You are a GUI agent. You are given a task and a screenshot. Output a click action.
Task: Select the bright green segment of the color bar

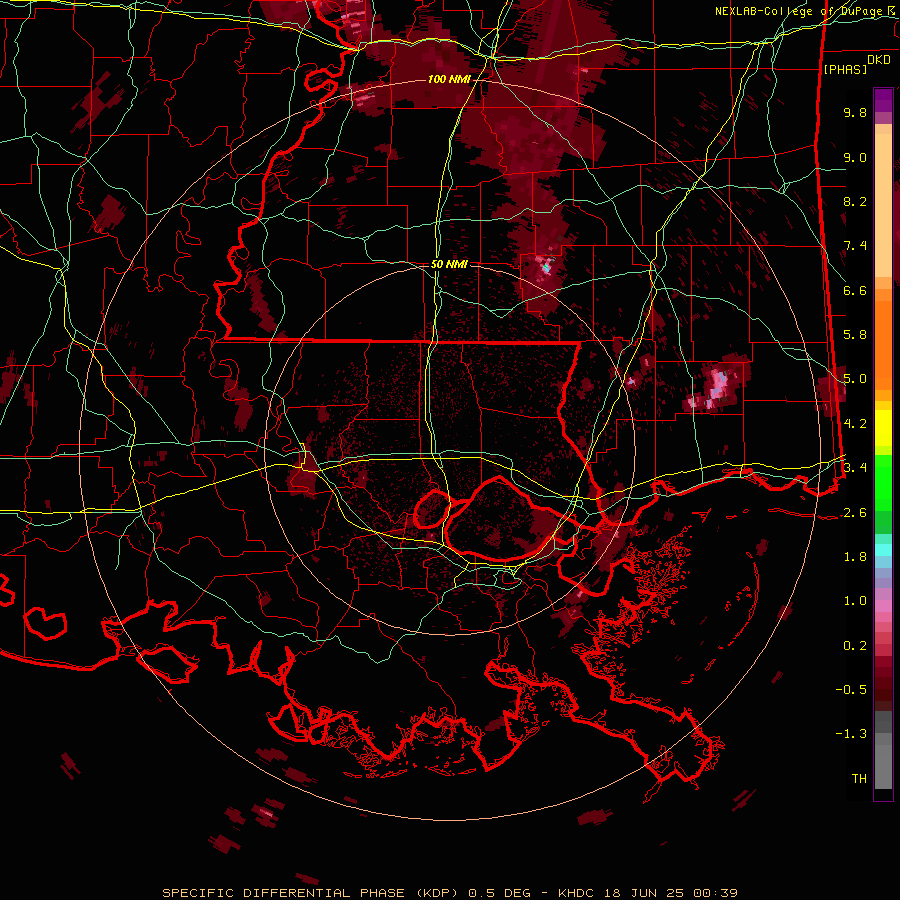[883, 481]
